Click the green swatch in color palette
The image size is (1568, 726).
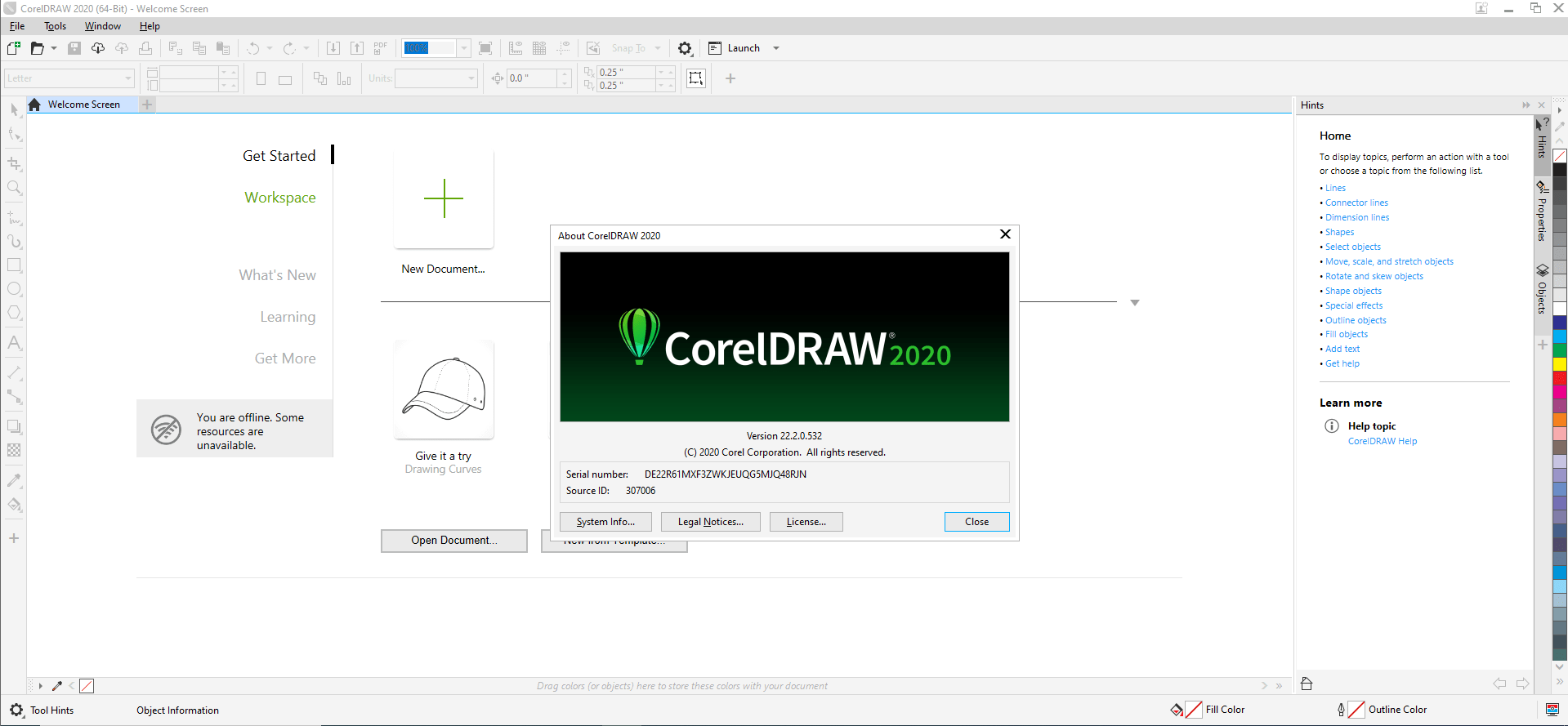(1560, 350)
